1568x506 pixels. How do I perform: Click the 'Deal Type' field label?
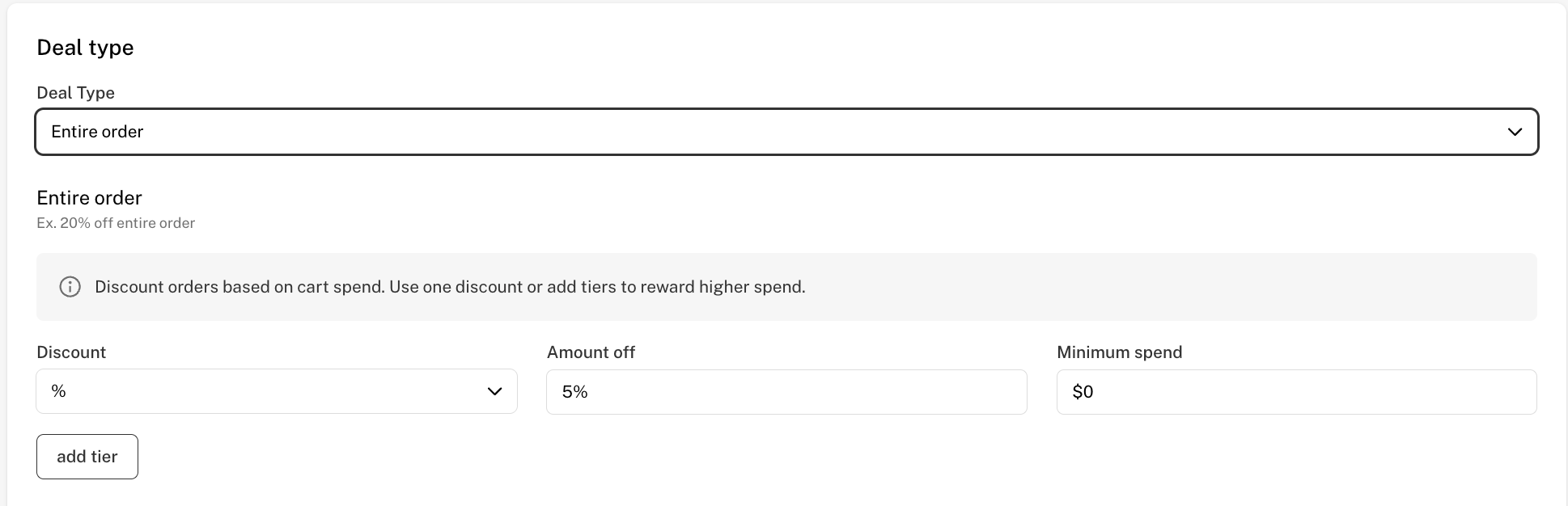tap(75, 93)
